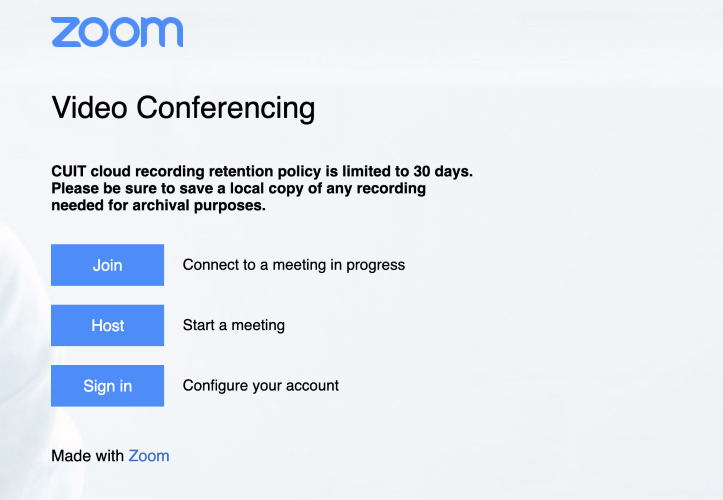The image size is (723, 500).
Task: Click the 'Made with' footer text
Action: point(88,456)
